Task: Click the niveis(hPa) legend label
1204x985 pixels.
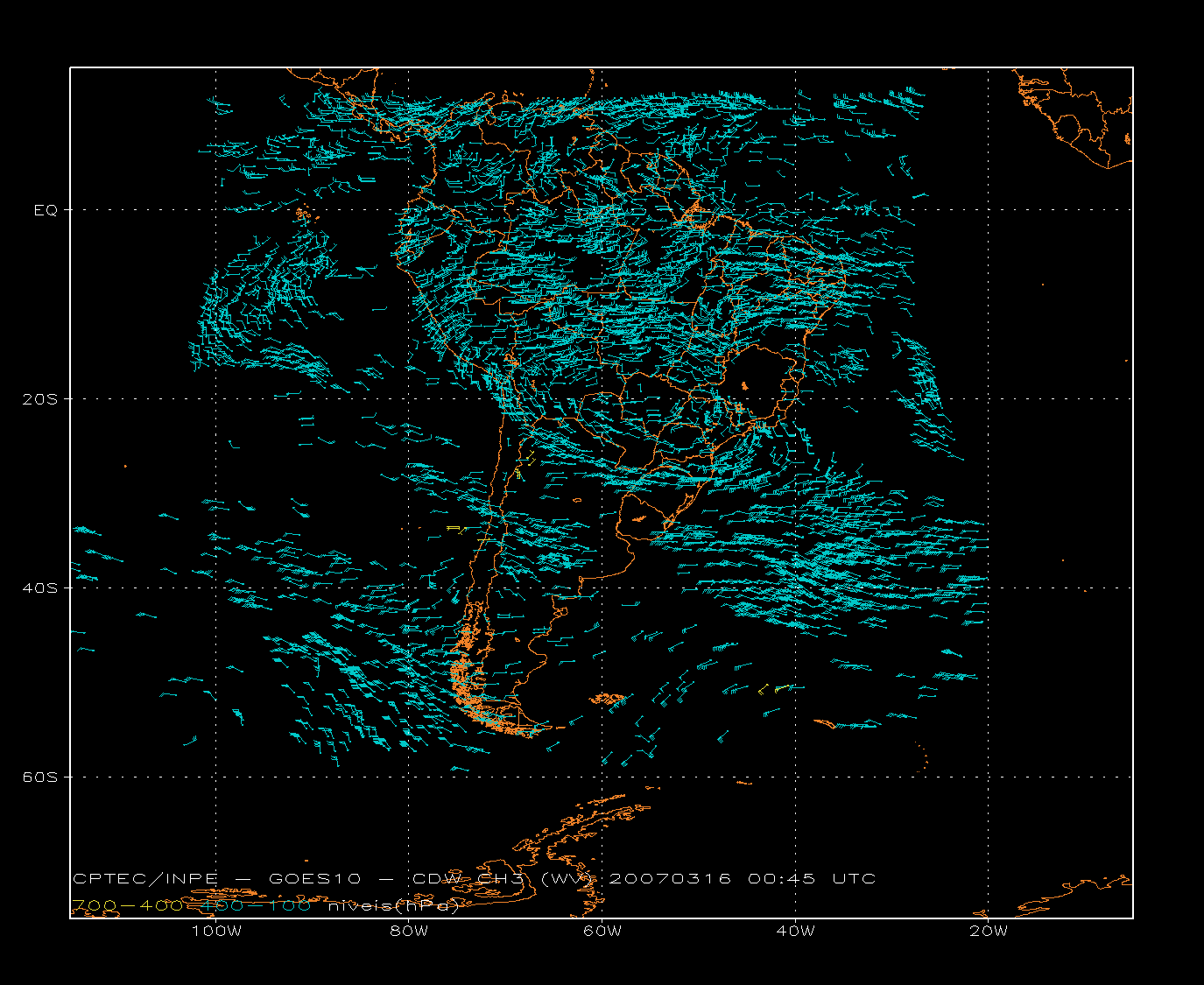Action: tap(393, 907)
